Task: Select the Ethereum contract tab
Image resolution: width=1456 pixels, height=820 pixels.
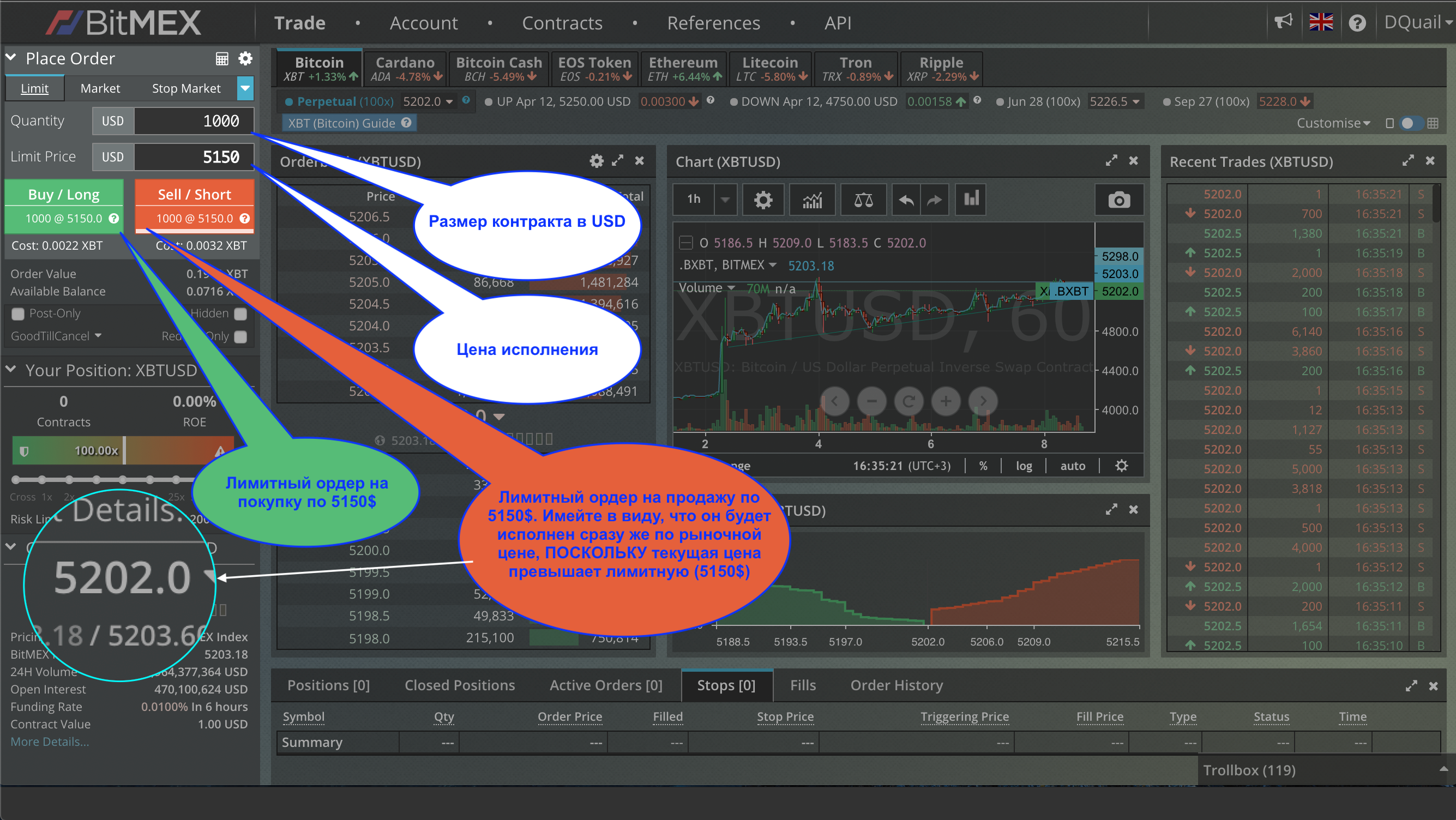Action: tap(683, 68)
